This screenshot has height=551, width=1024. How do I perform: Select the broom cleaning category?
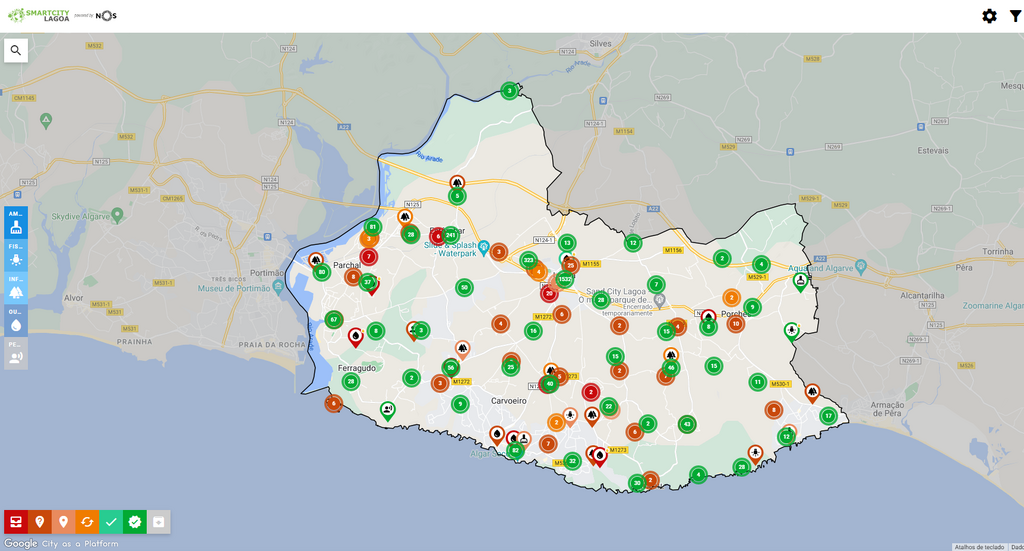[x=16, y=222]
